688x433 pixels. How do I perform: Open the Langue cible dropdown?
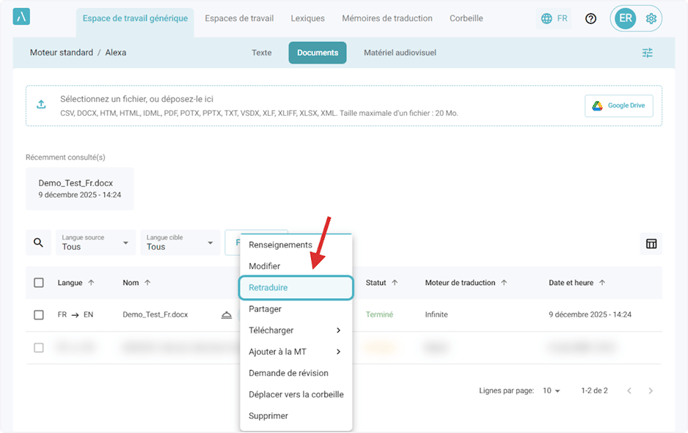click(x=181, y=243)
